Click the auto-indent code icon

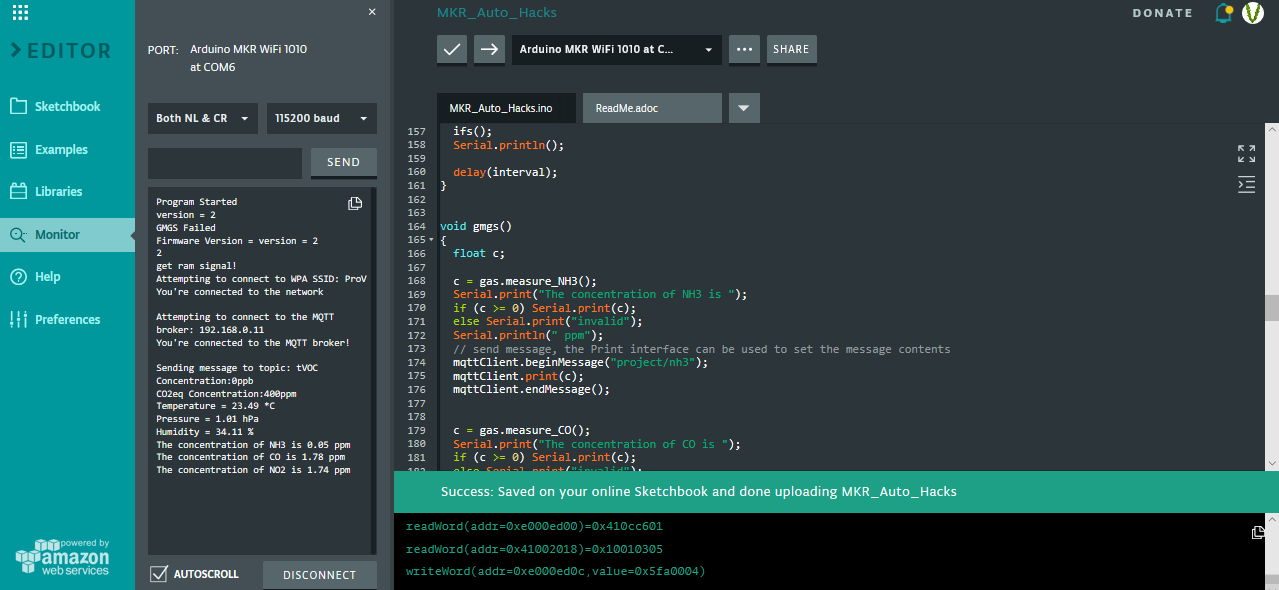(x=1246, y=184)
